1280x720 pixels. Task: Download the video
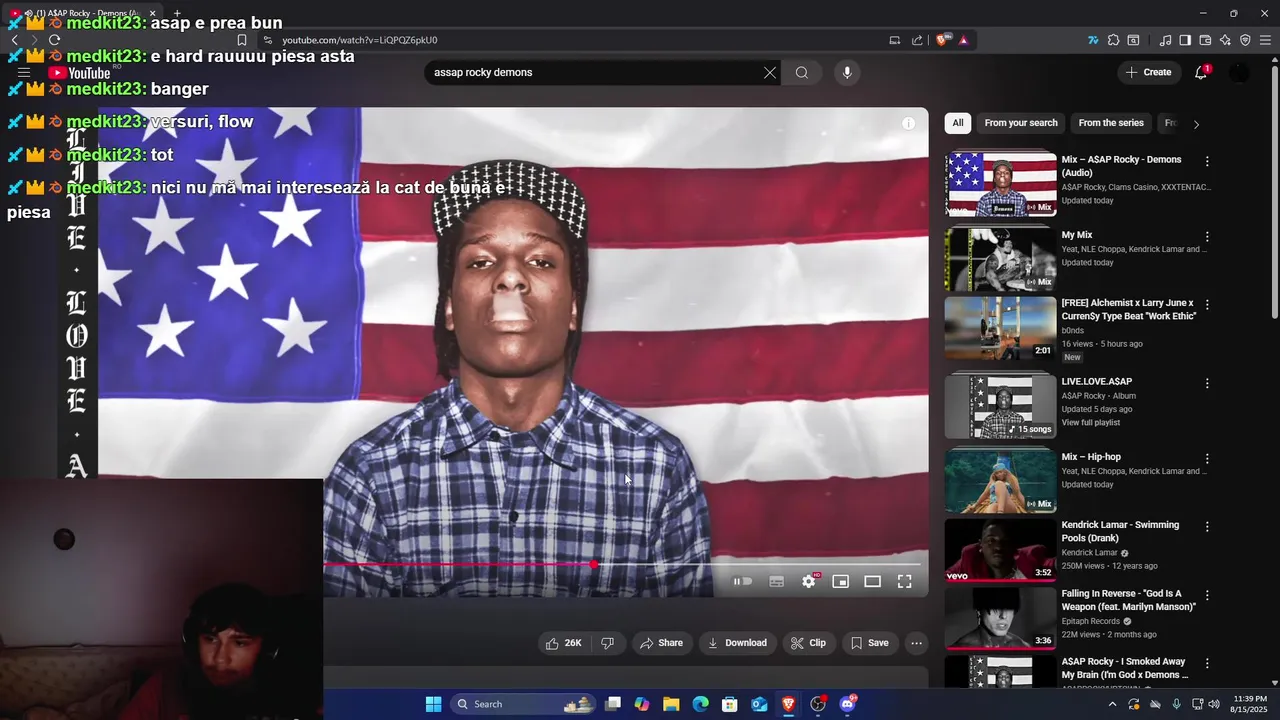coord(737,643)
